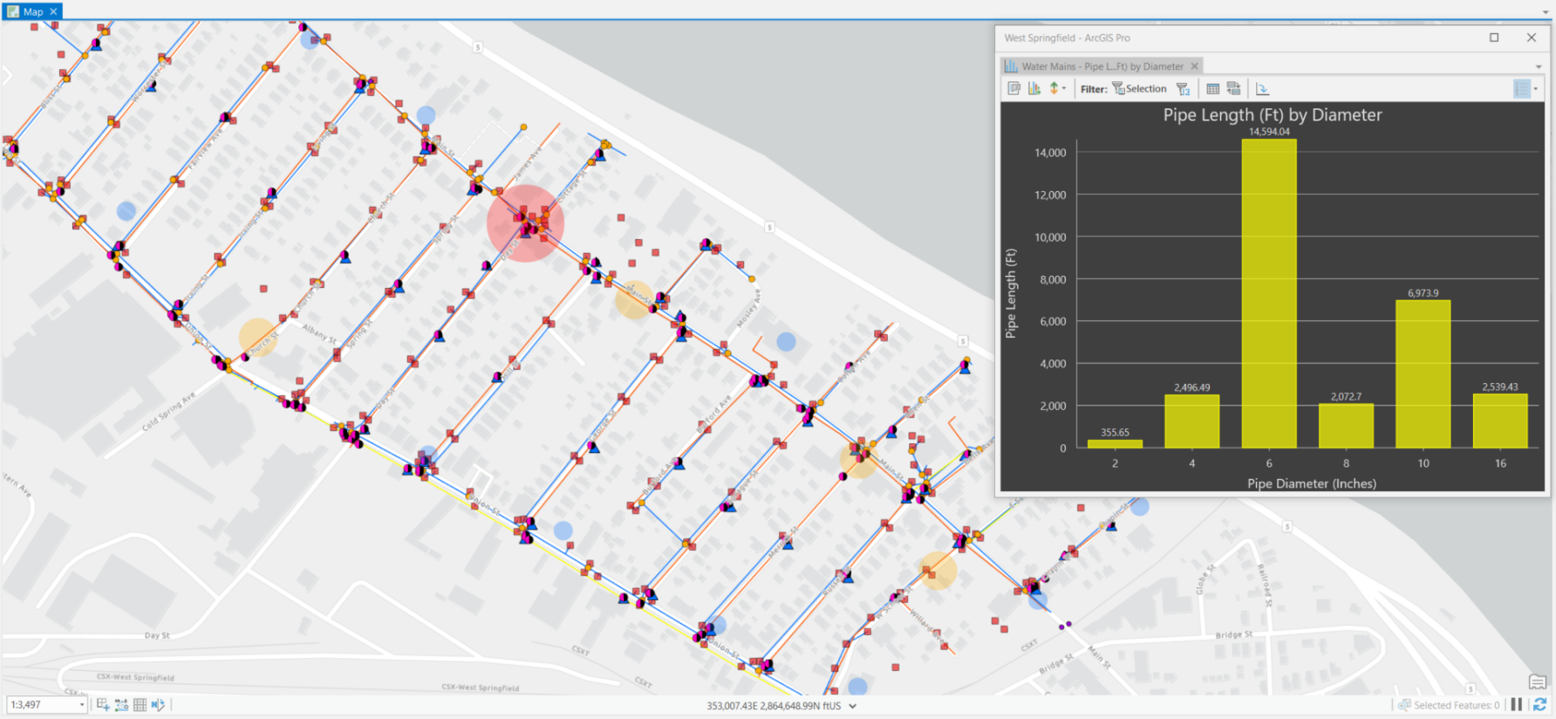The width and height of the screenshot is (1556, 719).
Task: Click the chart legend icon
Action: click(x=1524, y=88)
